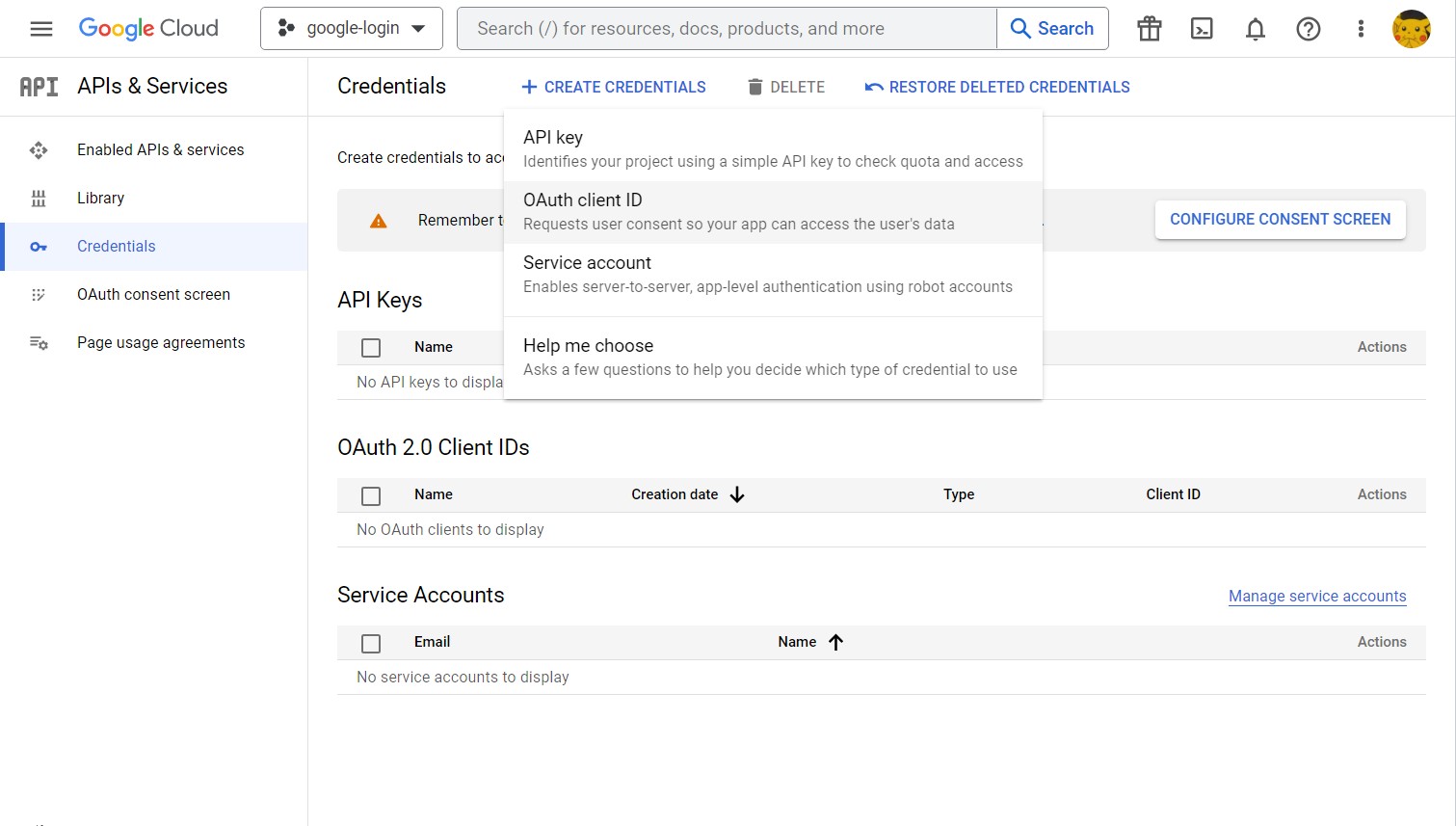Click the orange warning triangle icon
Screen dimensions: 1456x826
click(379, 221)
